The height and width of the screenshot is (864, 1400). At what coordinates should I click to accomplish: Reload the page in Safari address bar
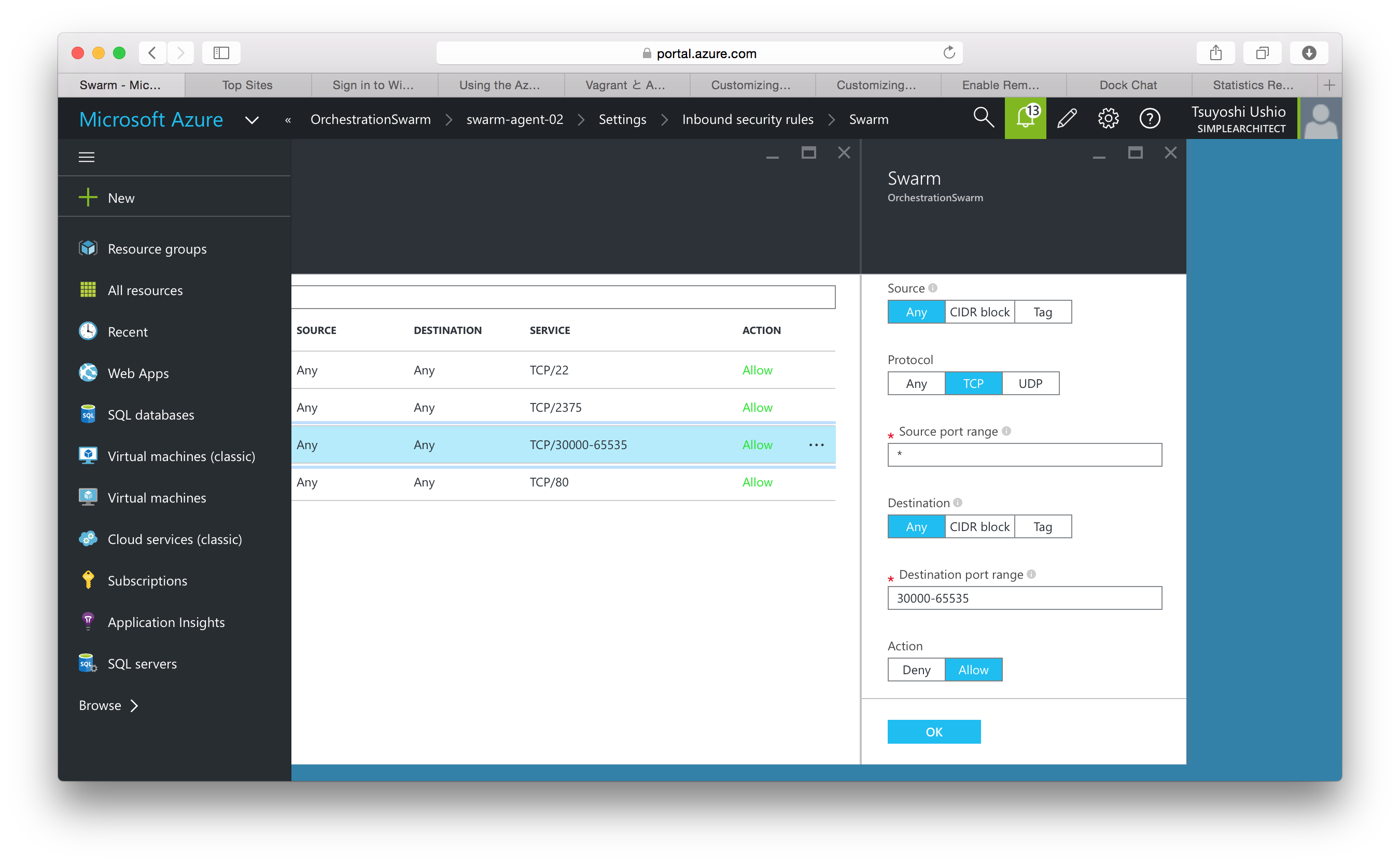(949, 52)
